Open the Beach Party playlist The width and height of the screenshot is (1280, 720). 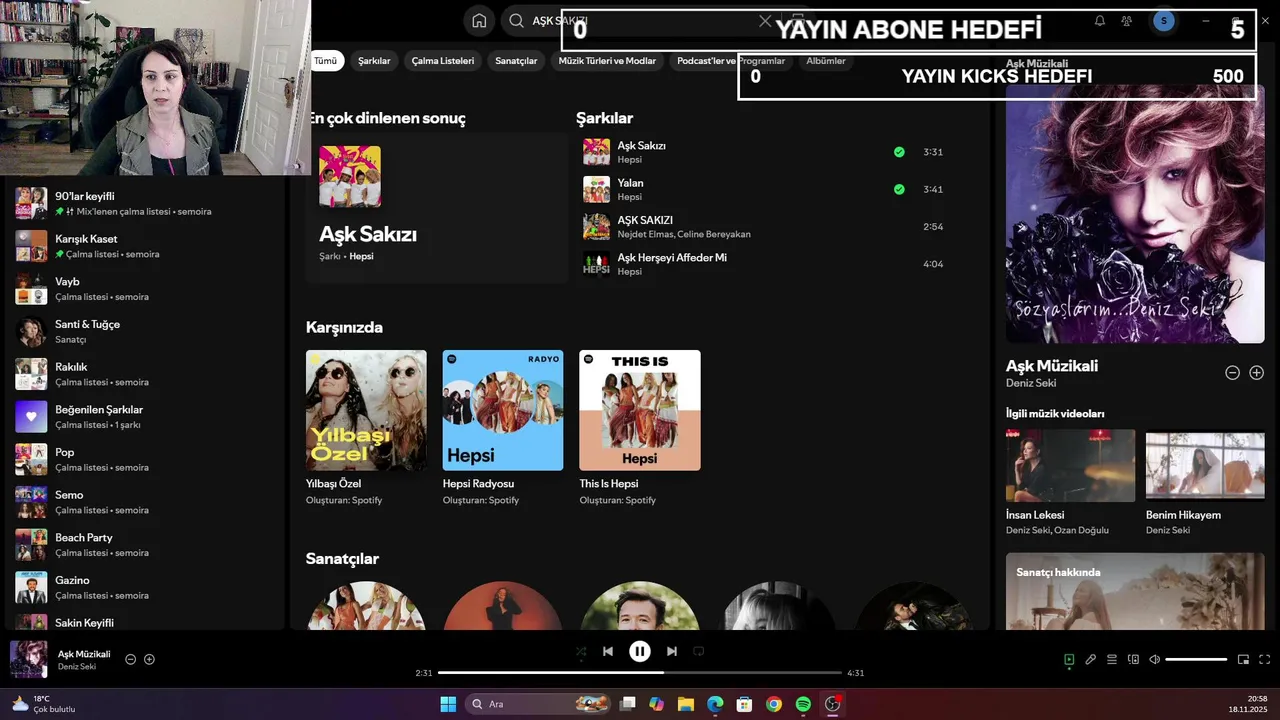click(146, 545)
